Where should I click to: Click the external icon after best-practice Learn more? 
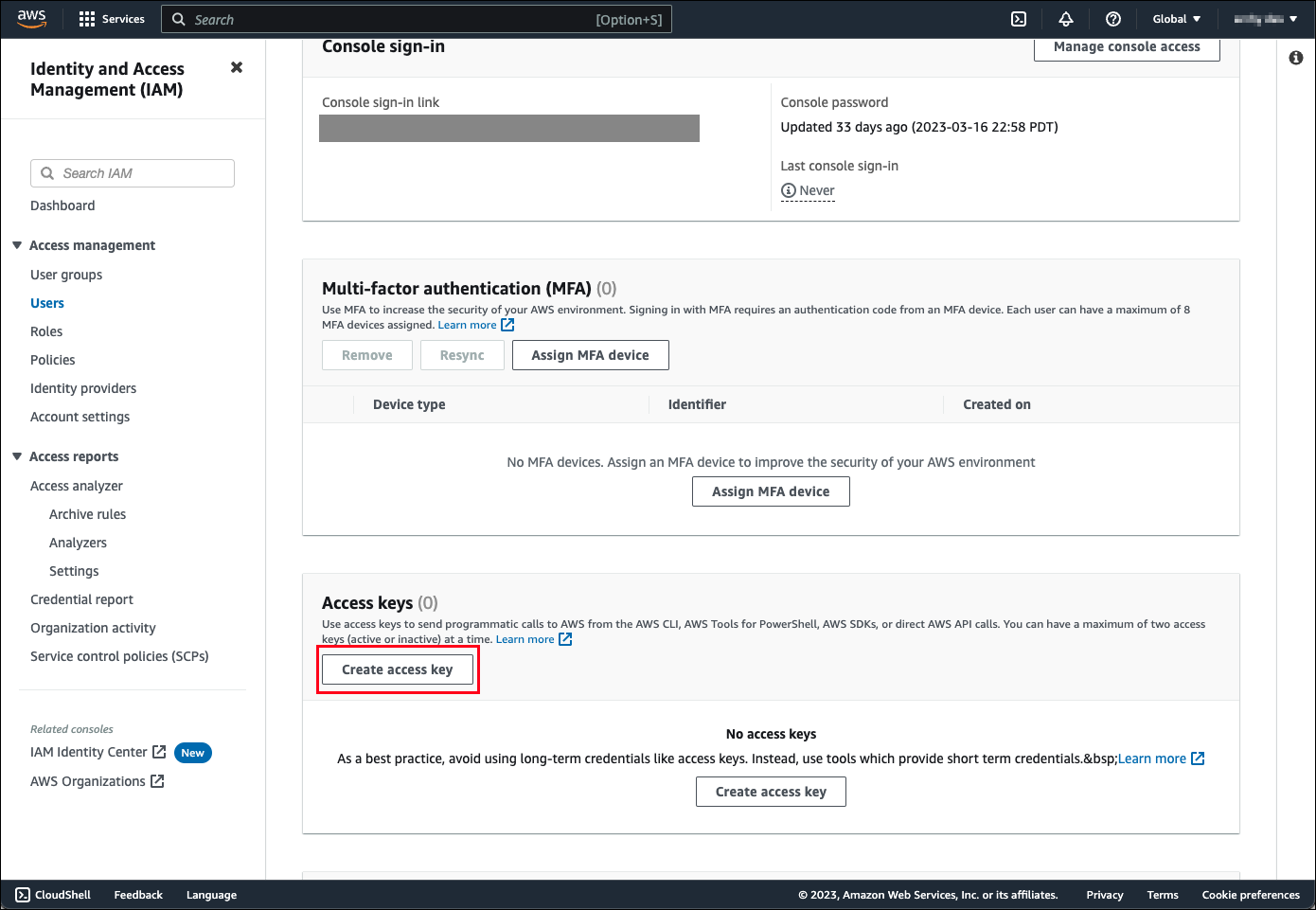point(1198,758)
